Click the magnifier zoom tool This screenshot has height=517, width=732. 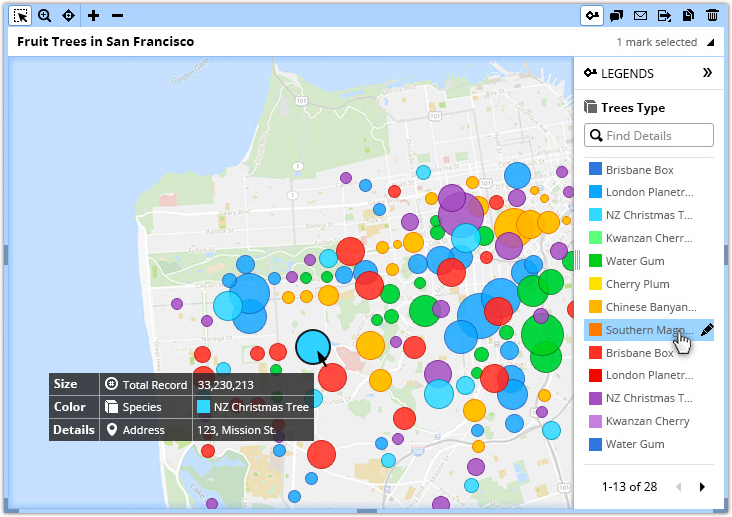(44, 15)
